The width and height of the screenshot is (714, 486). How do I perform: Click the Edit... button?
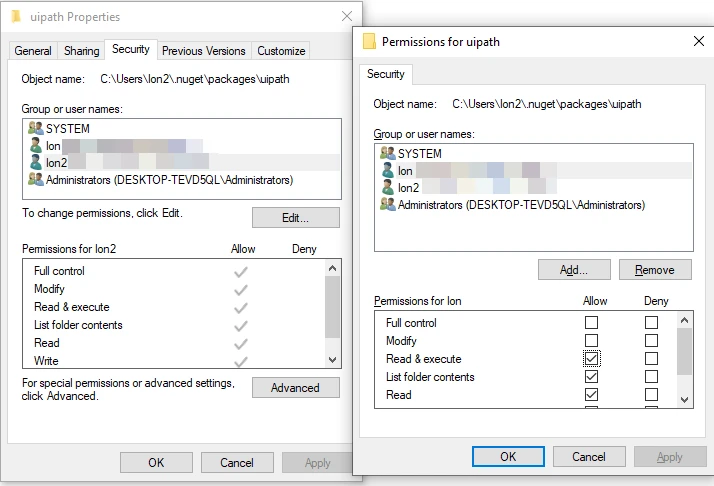coord(296,218)
